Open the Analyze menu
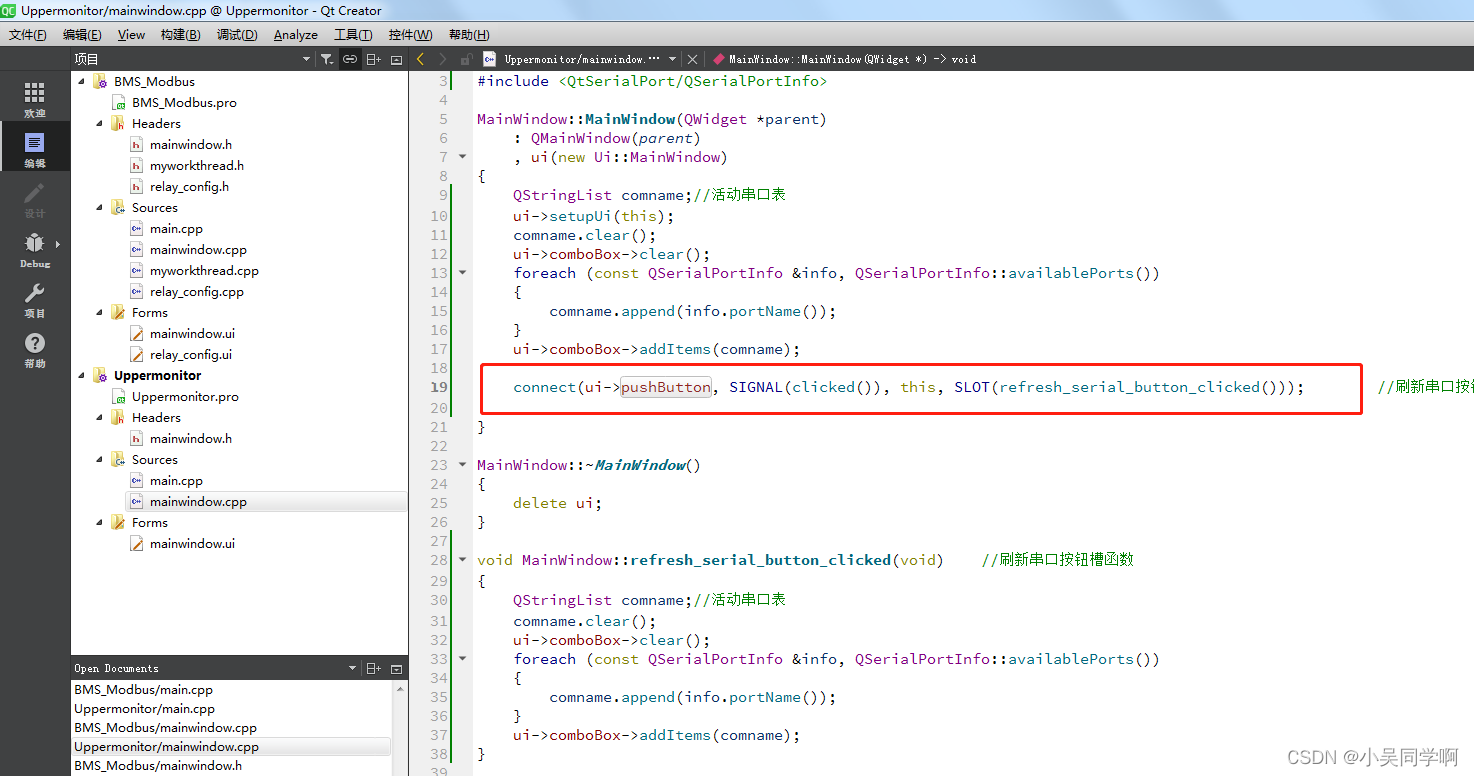Image resolution: width=1474 pixels, height=776 pixels. [295, 34]
